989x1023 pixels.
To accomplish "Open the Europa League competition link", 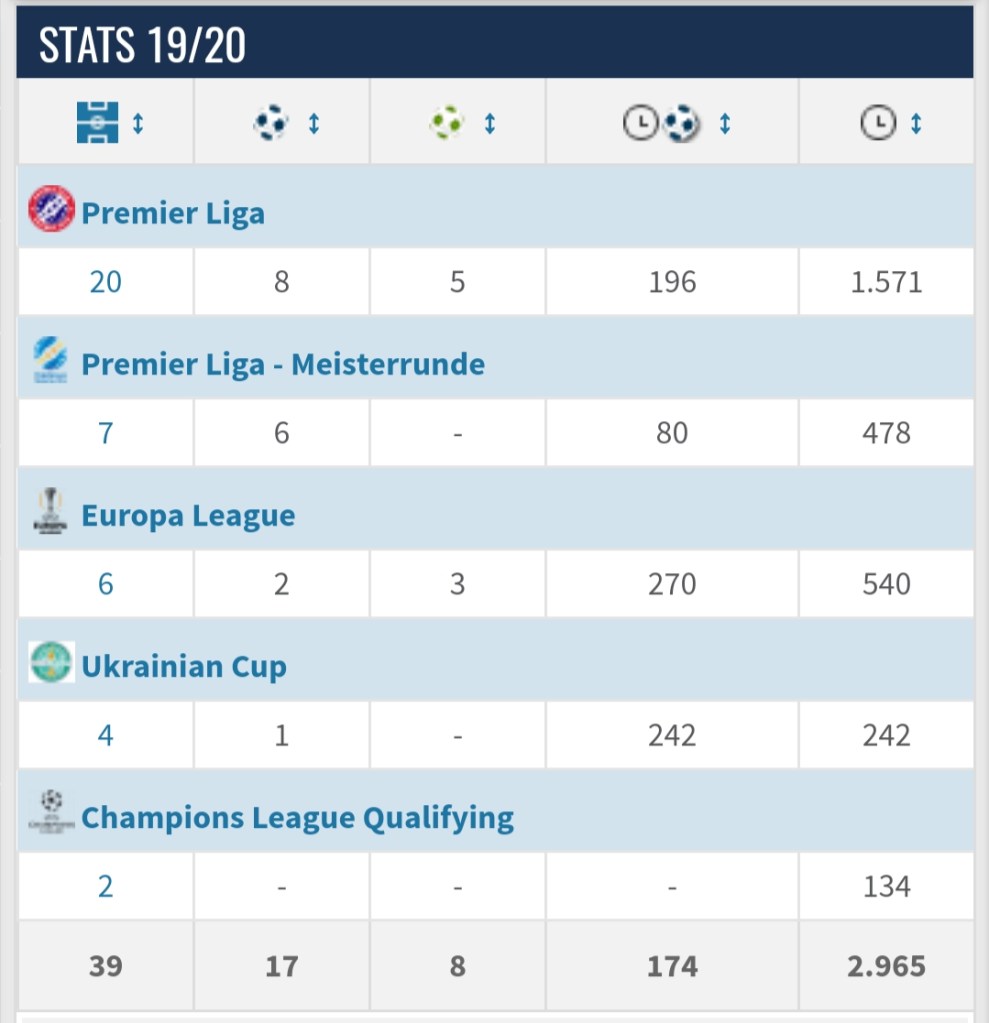I will 188,515.
